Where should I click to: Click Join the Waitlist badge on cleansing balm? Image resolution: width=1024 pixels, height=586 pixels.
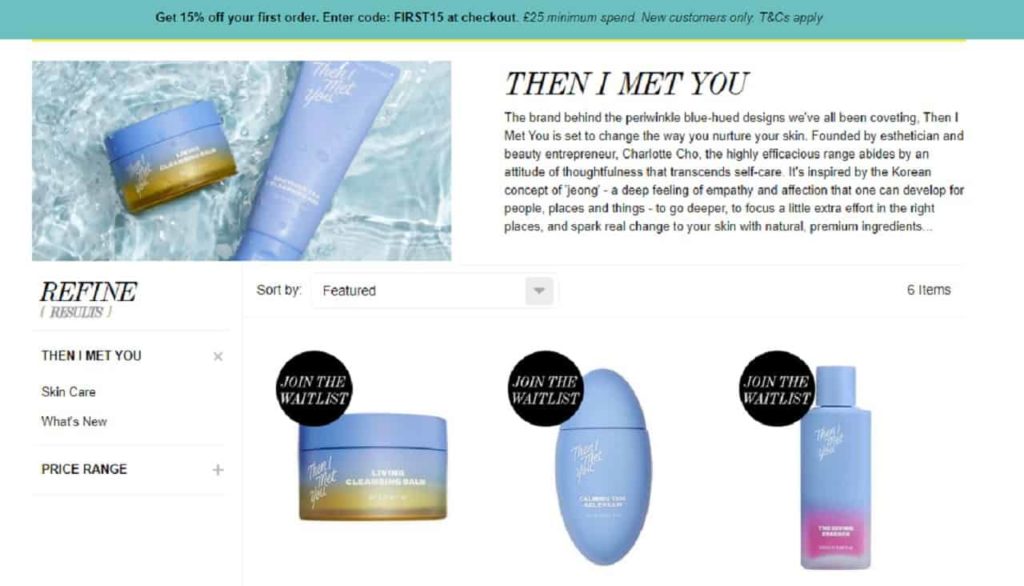(313, 389)
